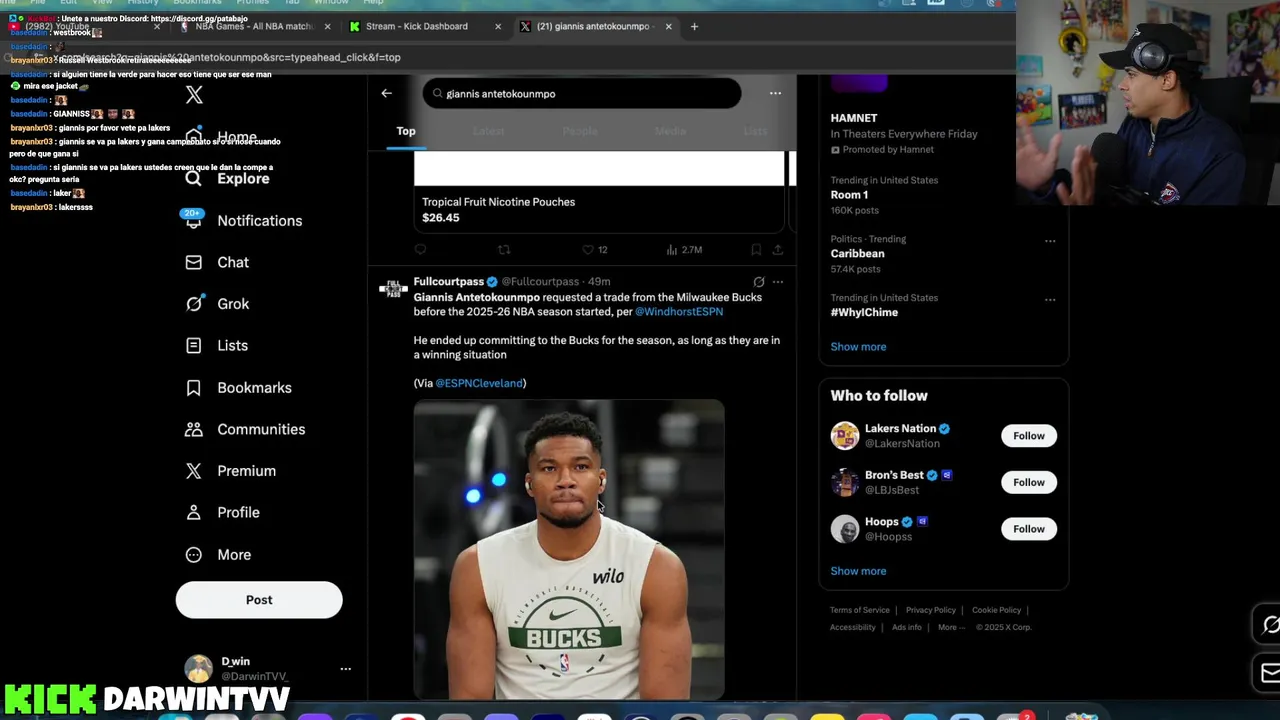Open Giannis Bucks photo in post

[569, 550]
